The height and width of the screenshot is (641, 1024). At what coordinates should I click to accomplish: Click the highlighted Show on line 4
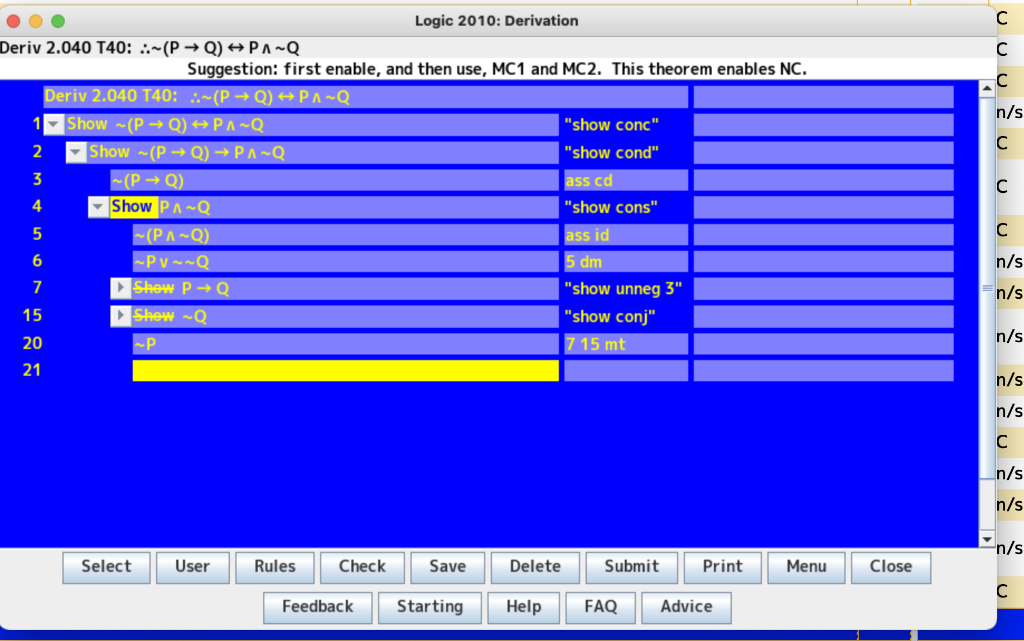pos(133,207)
